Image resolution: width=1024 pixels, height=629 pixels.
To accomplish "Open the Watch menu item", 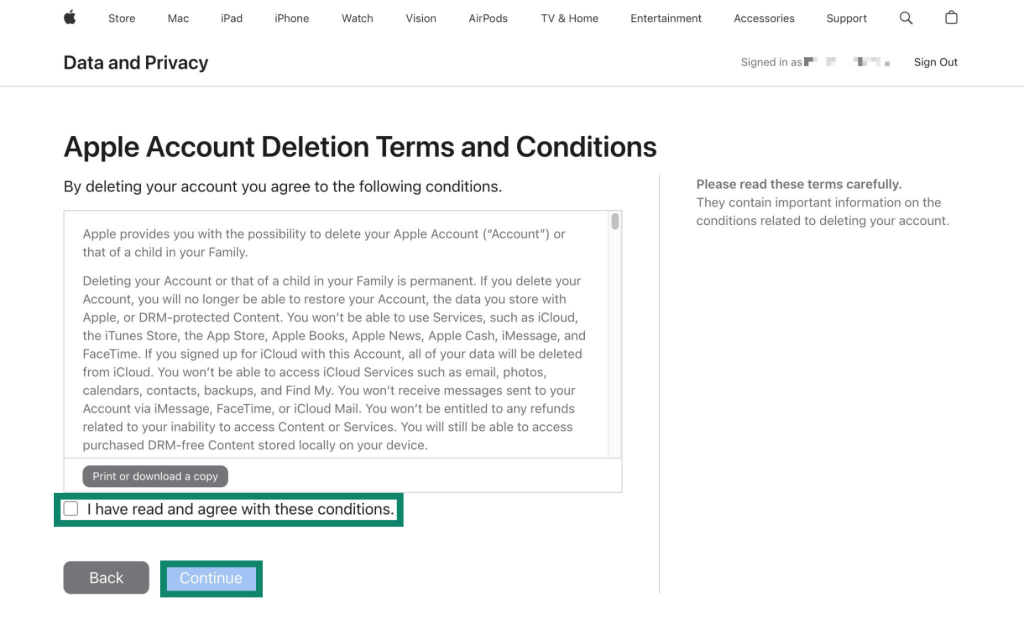I will (x=357, y=18).
